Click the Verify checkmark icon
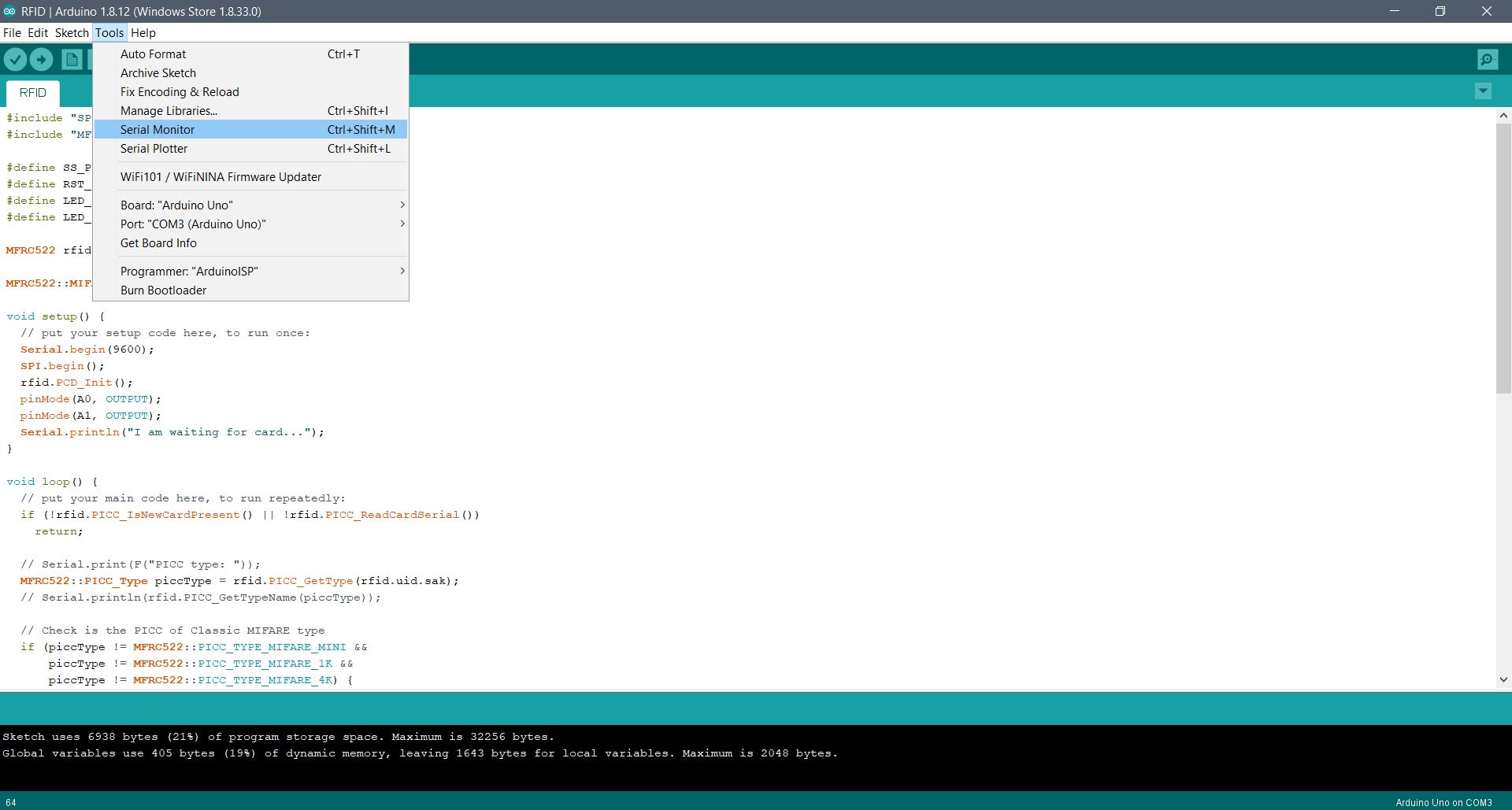 pyautogui.click(x=15, y=60)
